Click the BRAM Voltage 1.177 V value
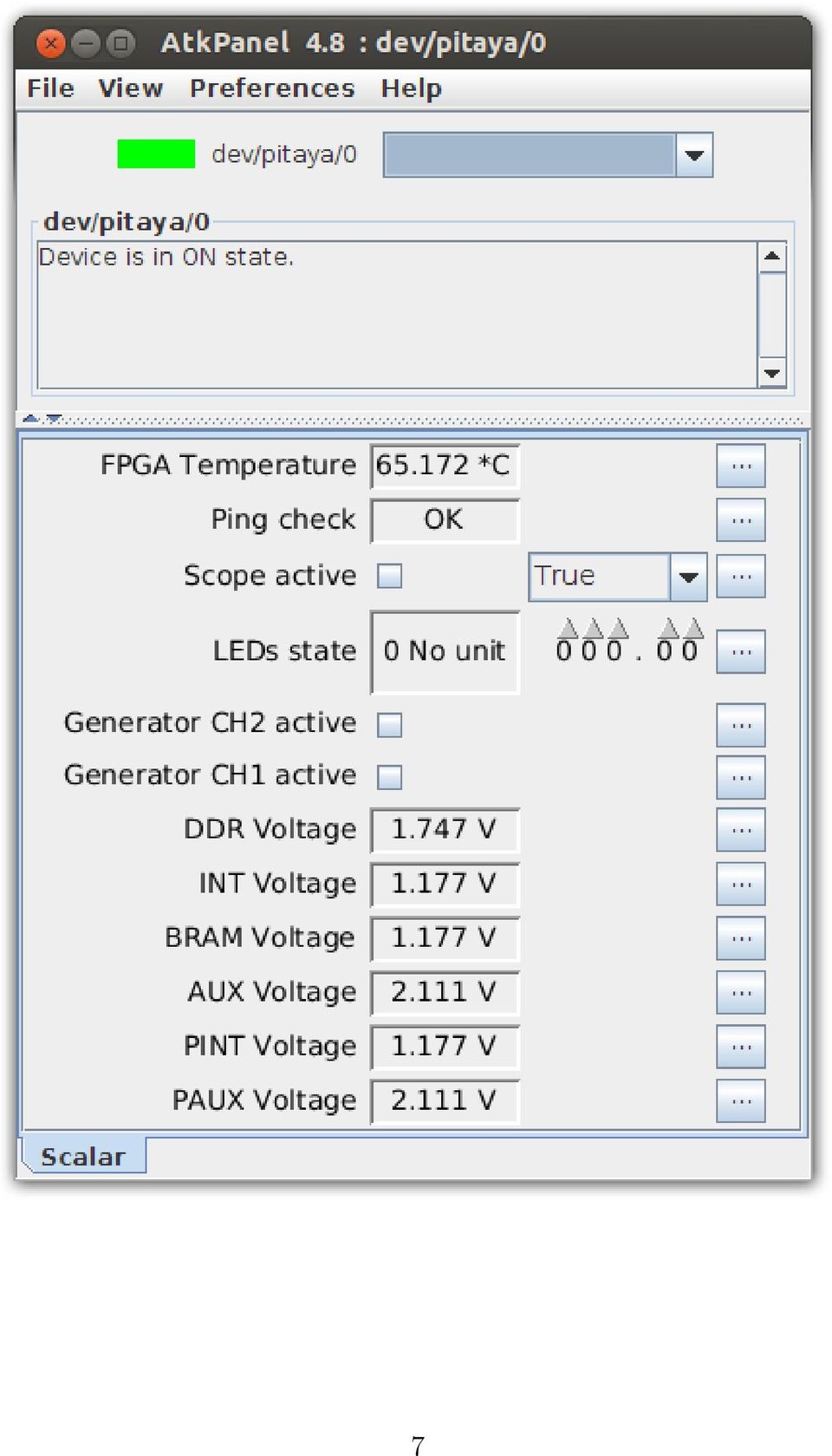Screen dimensions: 832x1456 click(x=445, y=938)
